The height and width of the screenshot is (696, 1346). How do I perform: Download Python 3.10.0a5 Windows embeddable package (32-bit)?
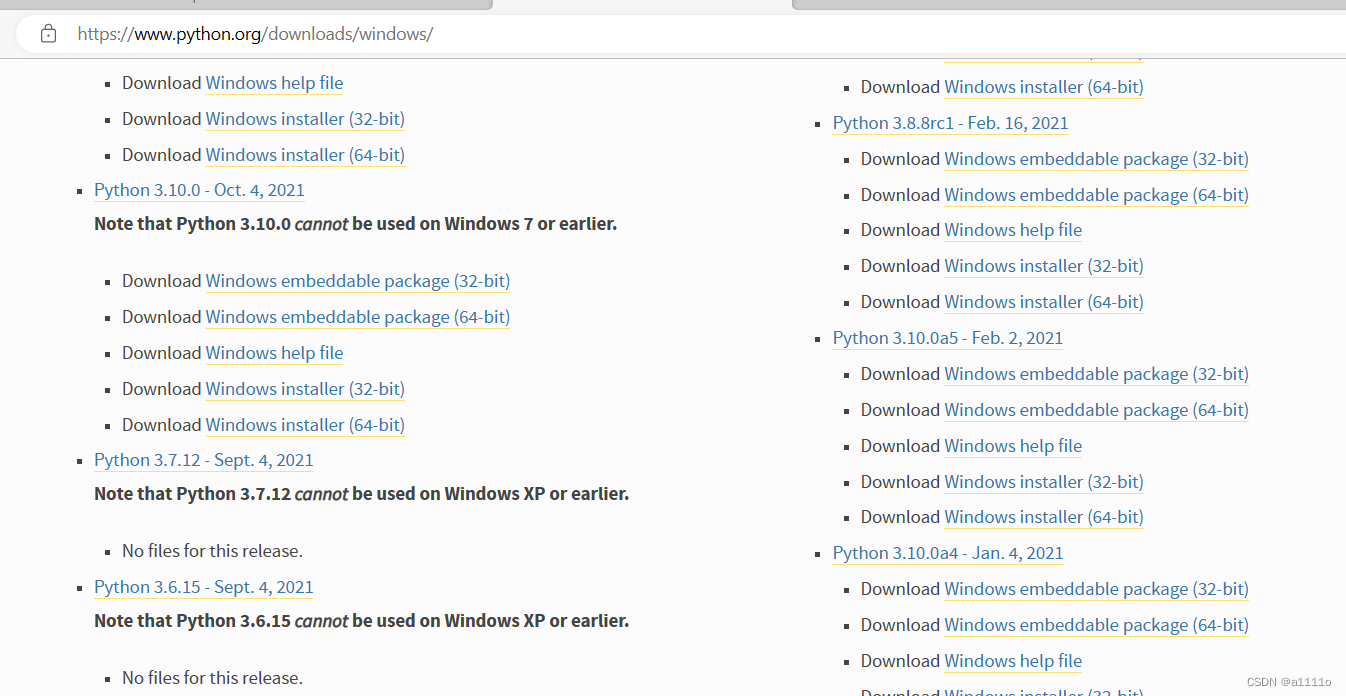tap(1096, 374)
